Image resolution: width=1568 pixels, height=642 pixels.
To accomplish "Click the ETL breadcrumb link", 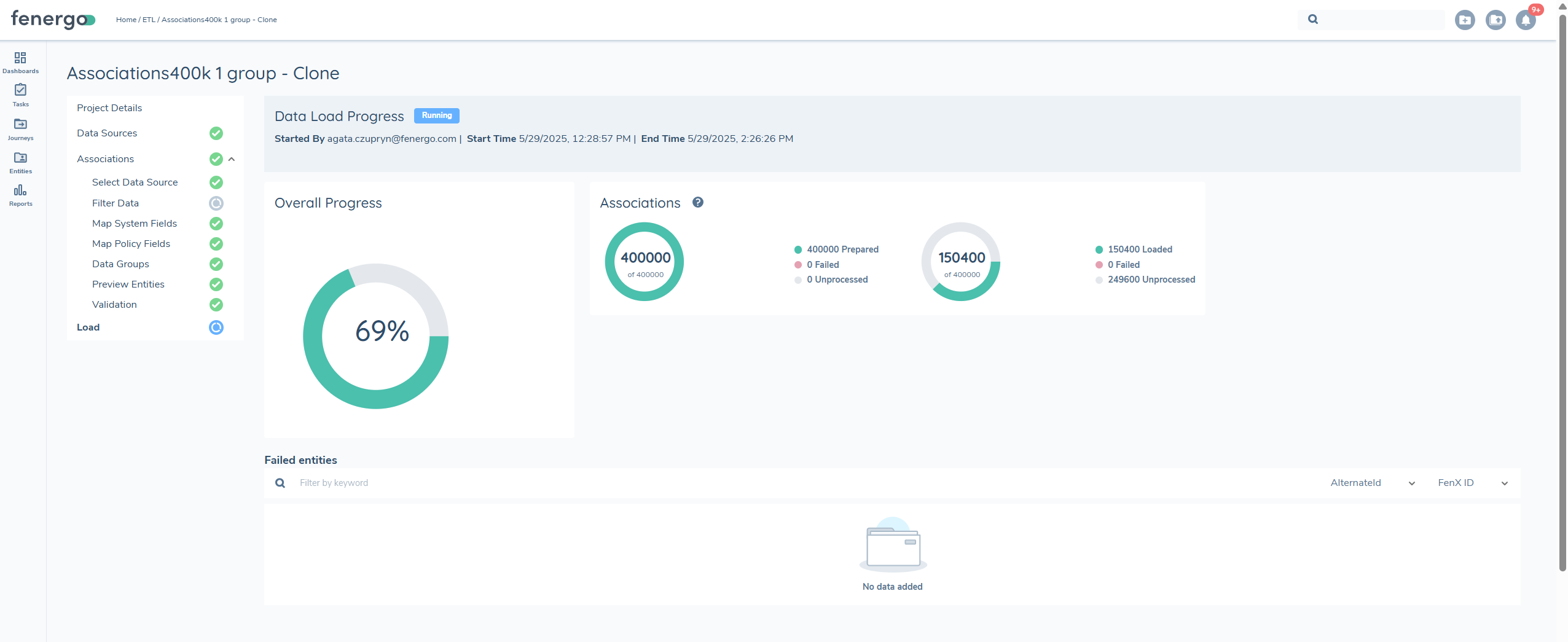I will click(149, 20).
